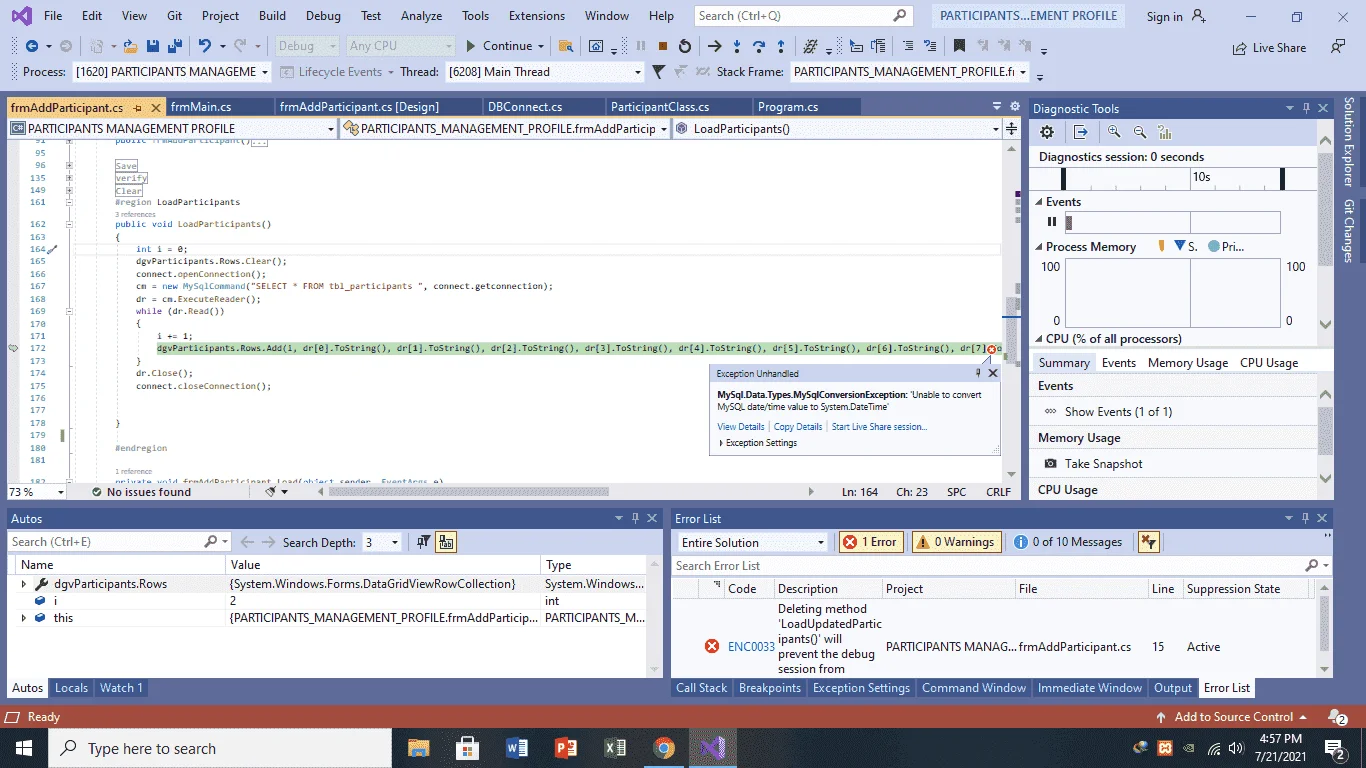Open Microsoft Word from the taskbar
The height and width of the screenshot is (768, 1366).
pos(517,748)
